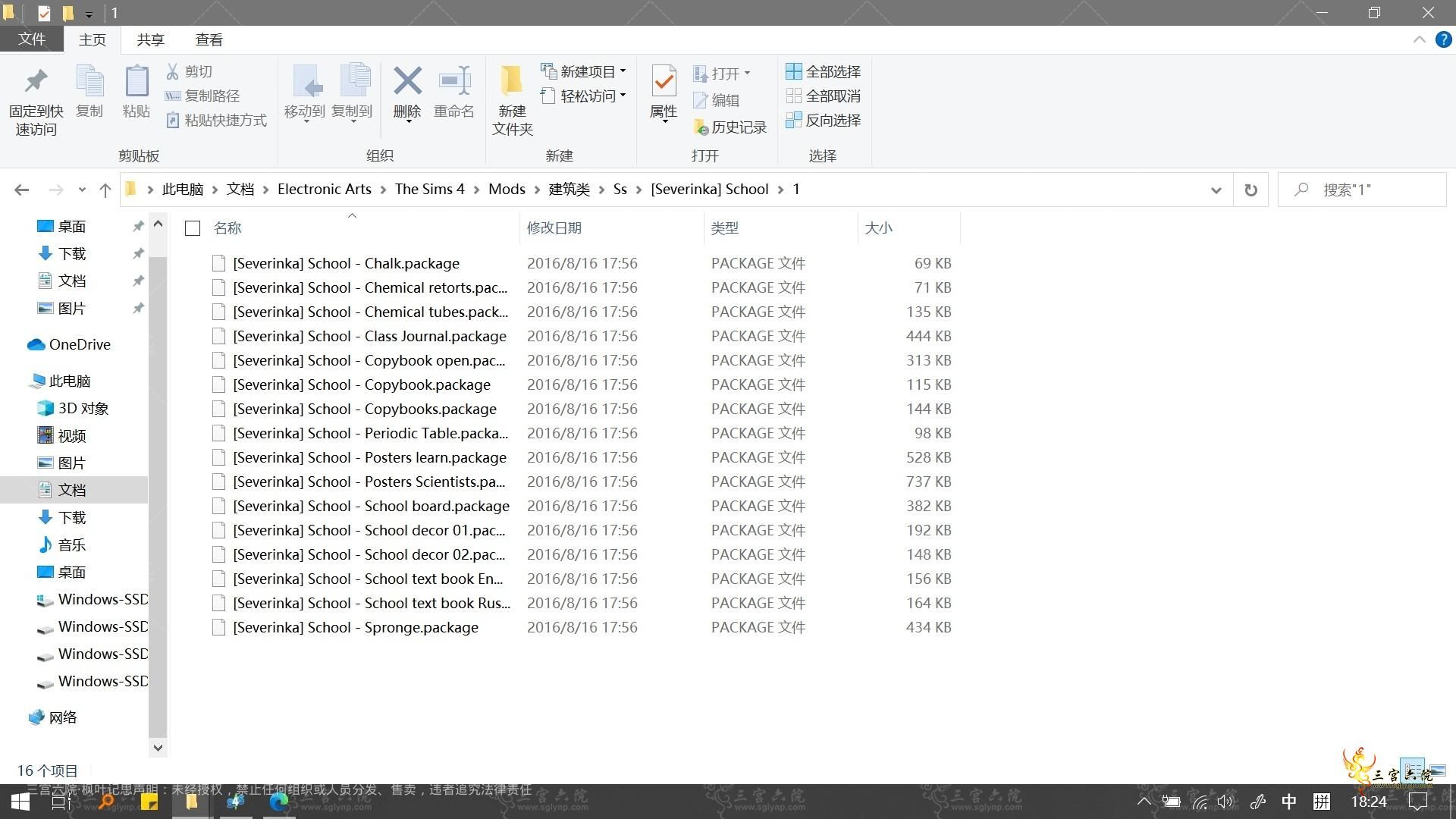1456x819 pixels.
Task: Open Windows Start menu
Action: pyautogui.click(x=20, y=802)
